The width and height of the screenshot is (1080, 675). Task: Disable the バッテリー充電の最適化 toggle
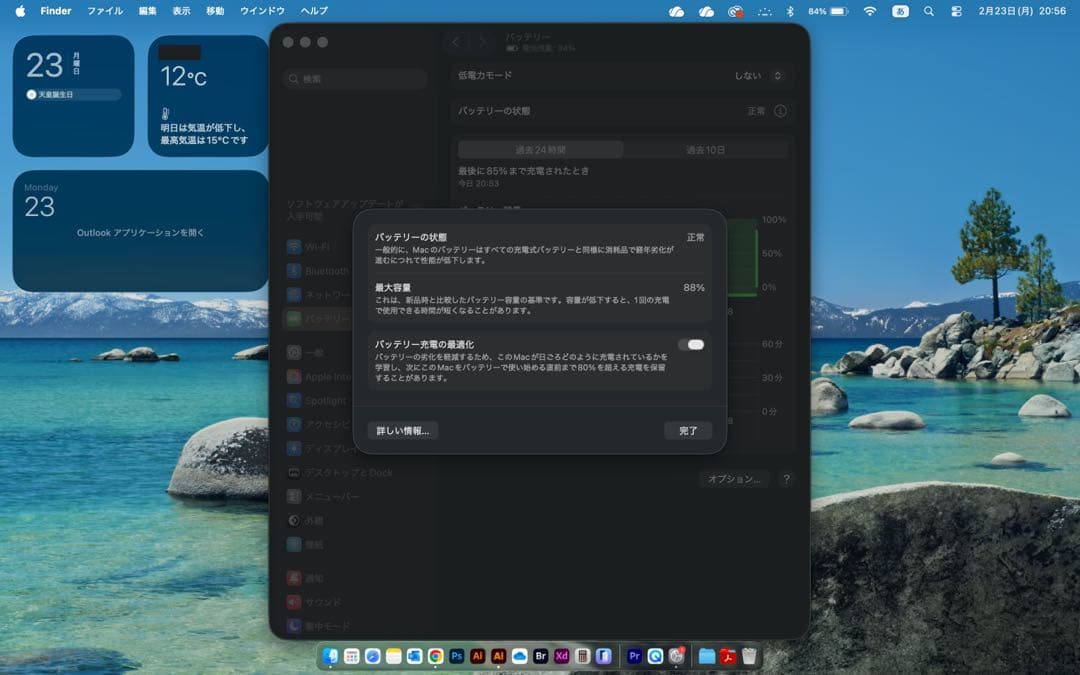coord(692,343)
